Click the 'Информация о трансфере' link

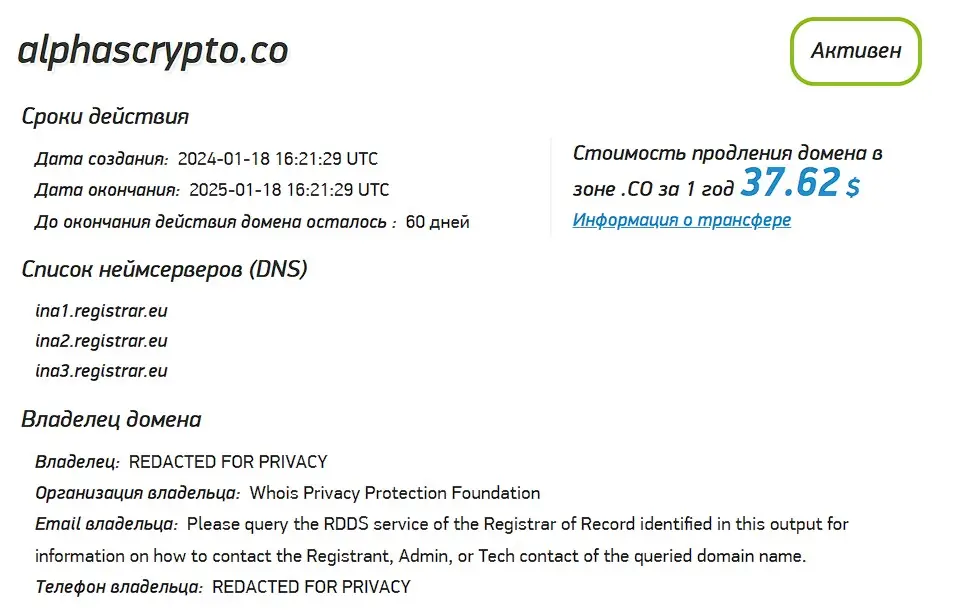tap(681, 219)
